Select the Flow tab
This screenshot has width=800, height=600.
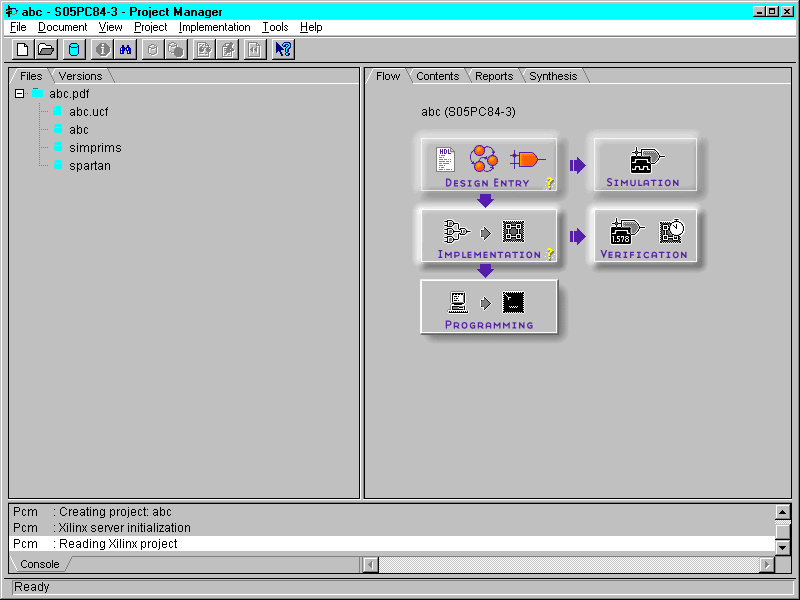pos(388,76)
